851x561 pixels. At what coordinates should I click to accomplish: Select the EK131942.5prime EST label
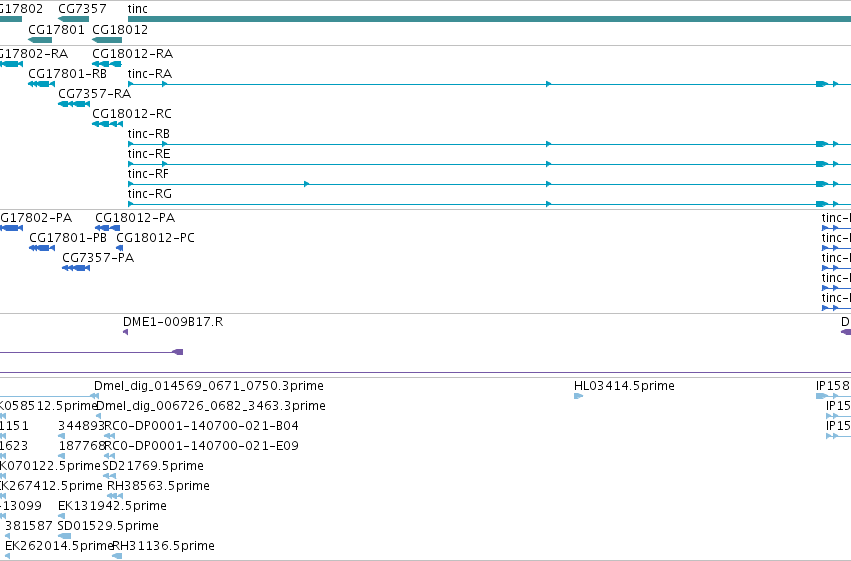pos(112,506)
